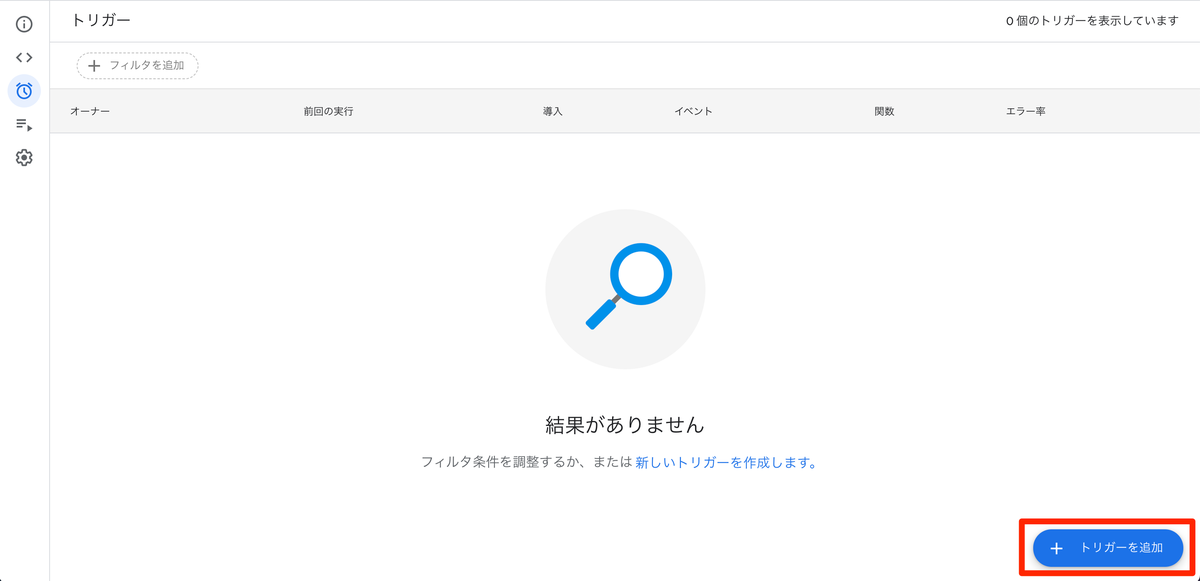The height and width of the screenshot is (581, 1200).
Task: Click the magnifying glass empty-state illustration
Action: tap(625, 289)
